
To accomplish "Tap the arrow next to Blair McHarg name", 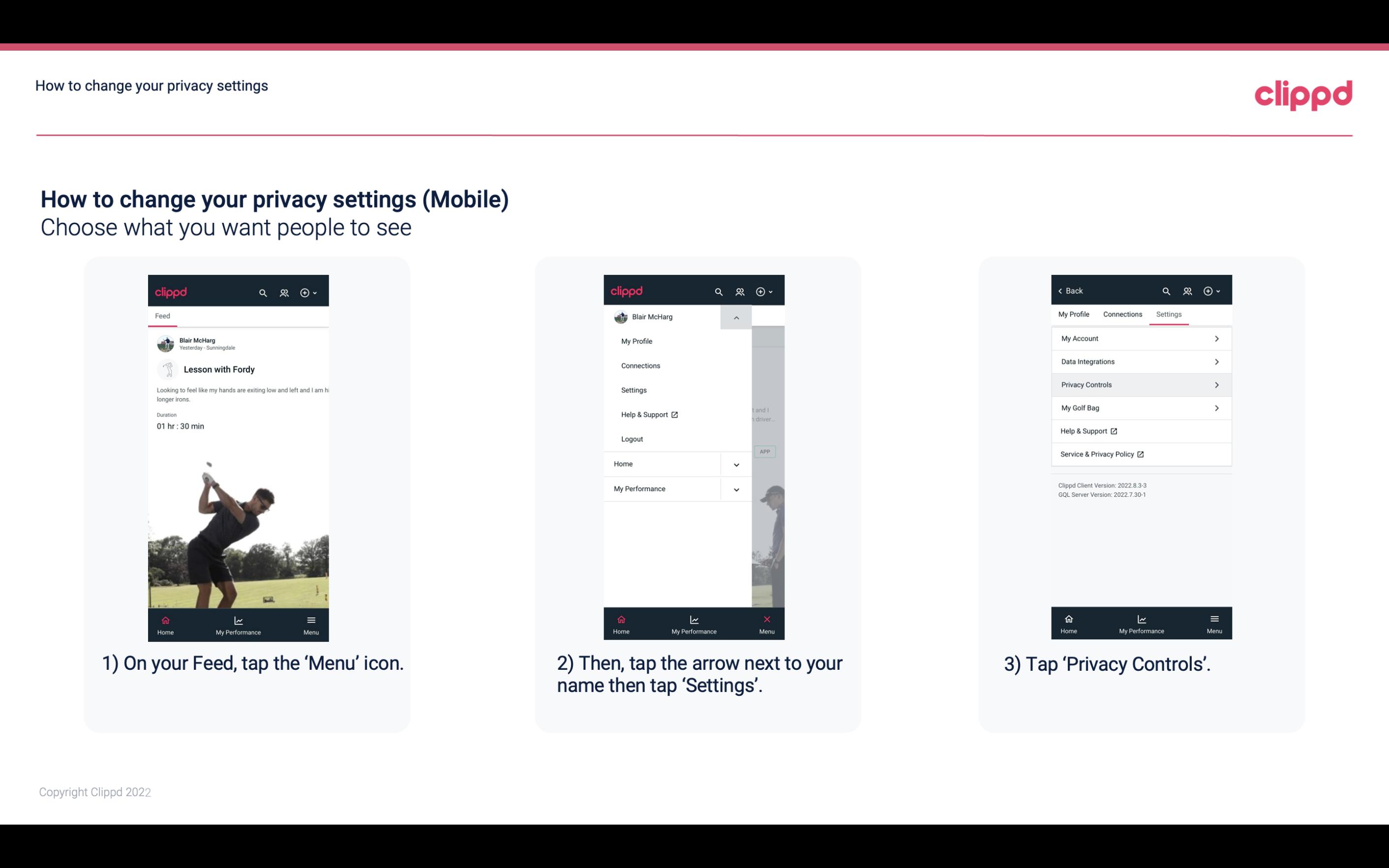I will 736,317.
